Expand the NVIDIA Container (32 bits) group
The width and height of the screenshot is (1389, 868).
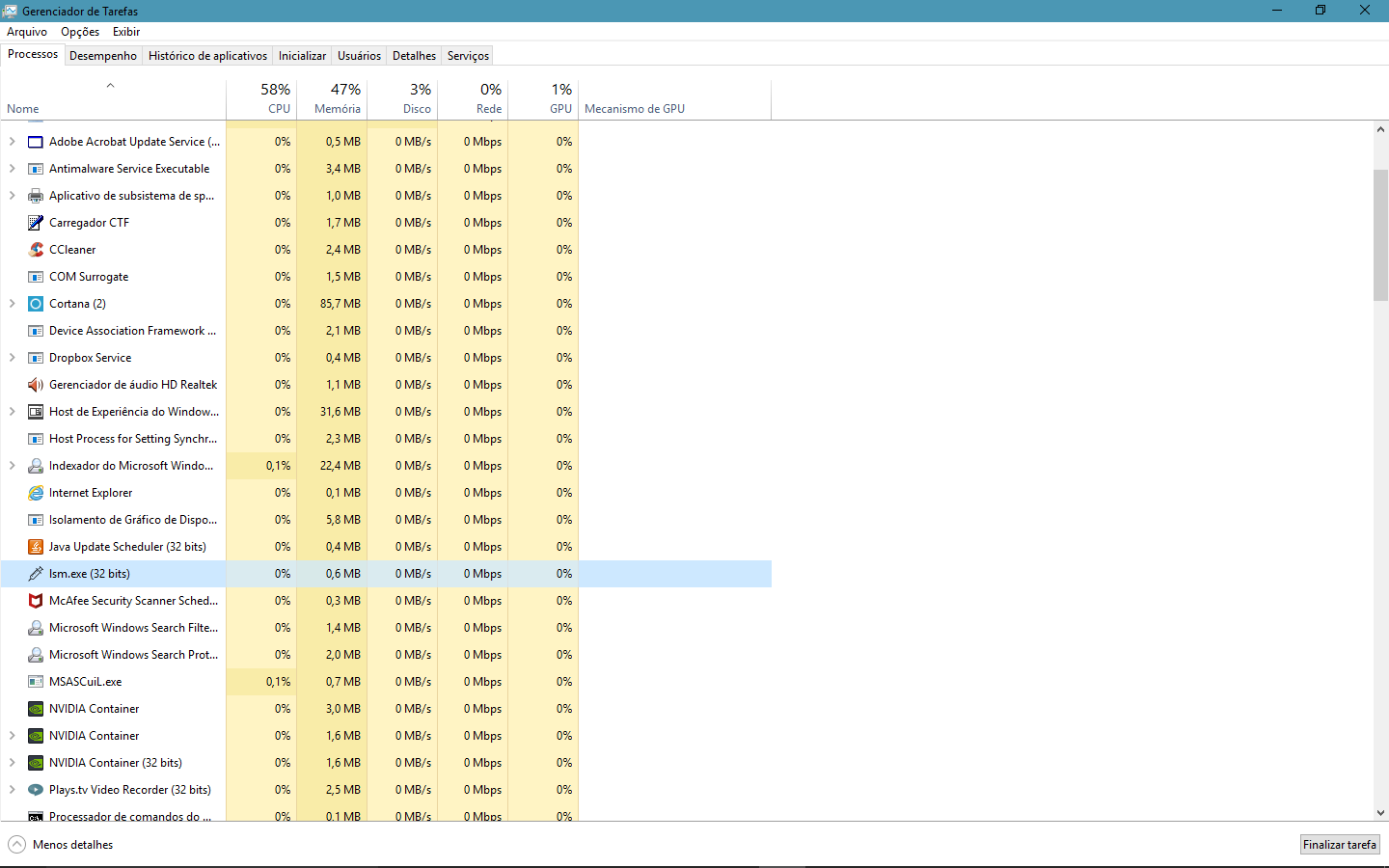click(12, 763)
